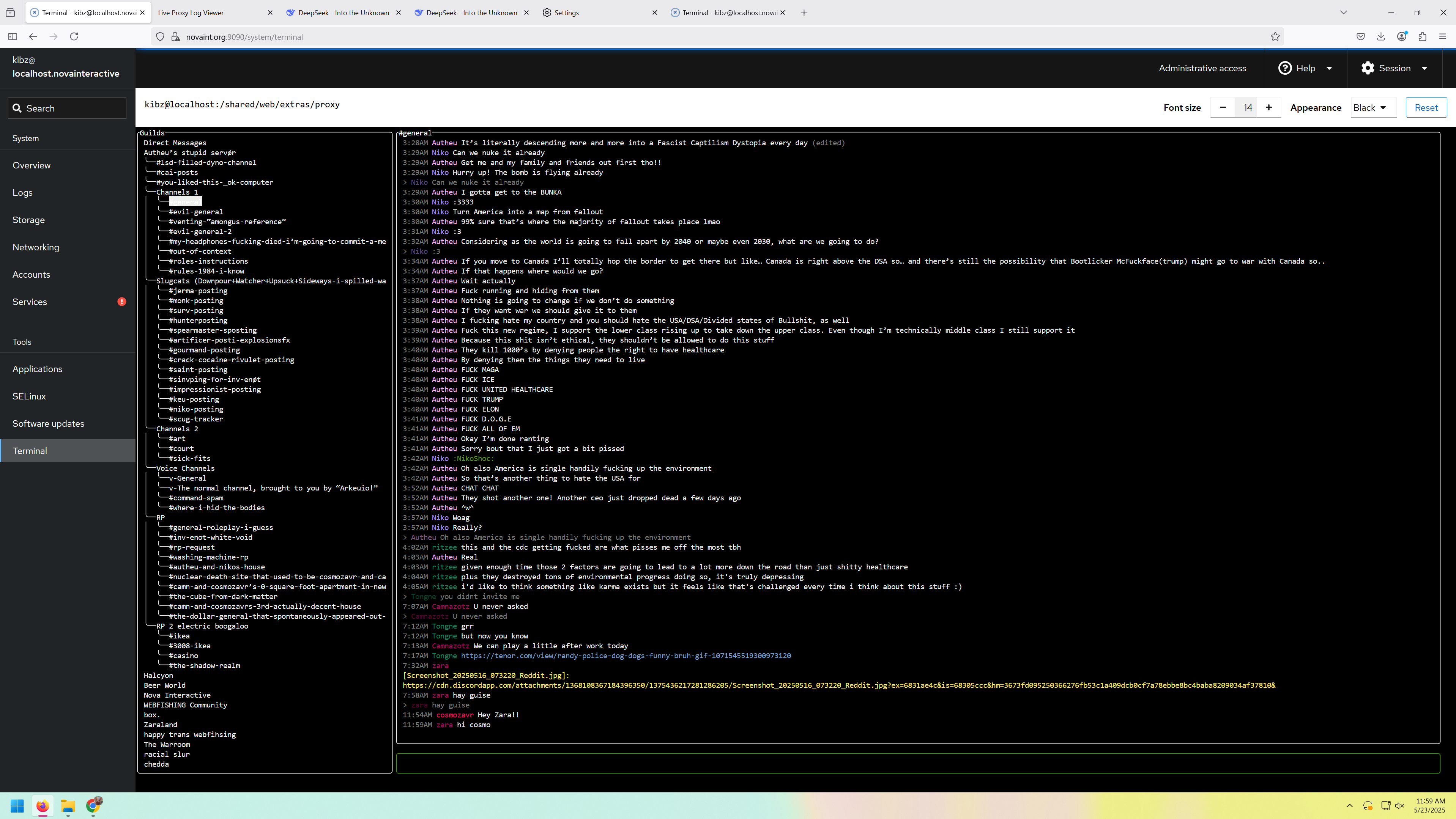Toggle the Firefox sidebar icon

(x=13, y=37)
